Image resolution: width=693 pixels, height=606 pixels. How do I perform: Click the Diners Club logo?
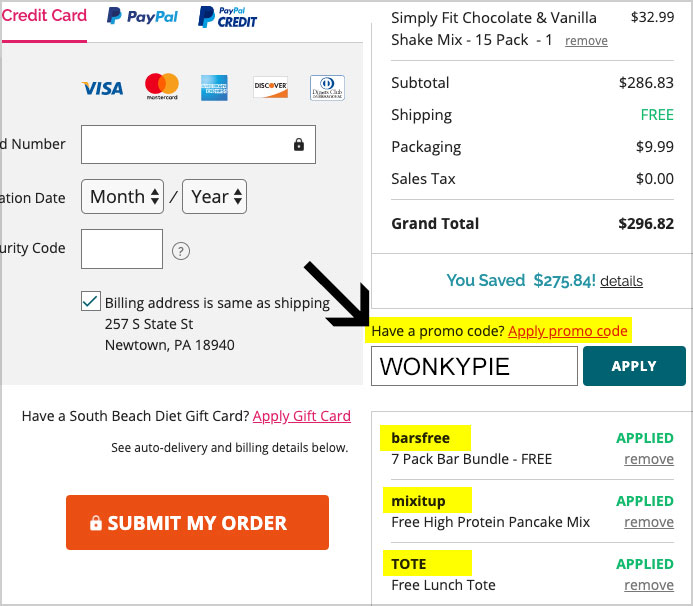327,88
